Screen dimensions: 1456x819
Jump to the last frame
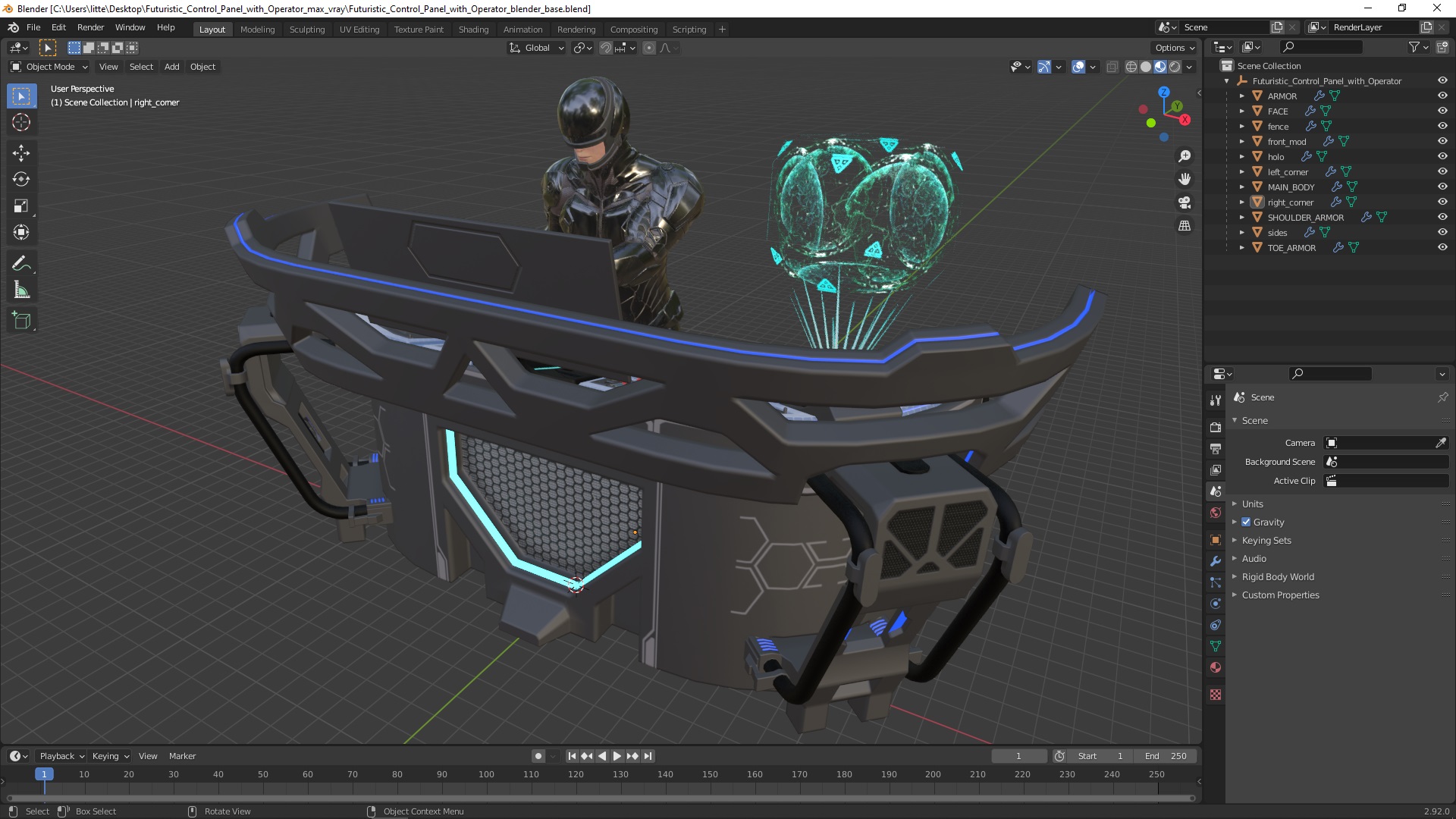pos(648,756)
